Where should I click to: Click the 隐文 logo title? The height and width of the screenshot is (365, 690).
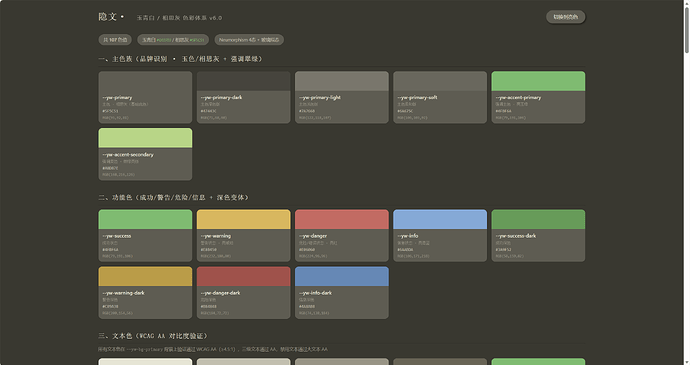coord(107,17)
